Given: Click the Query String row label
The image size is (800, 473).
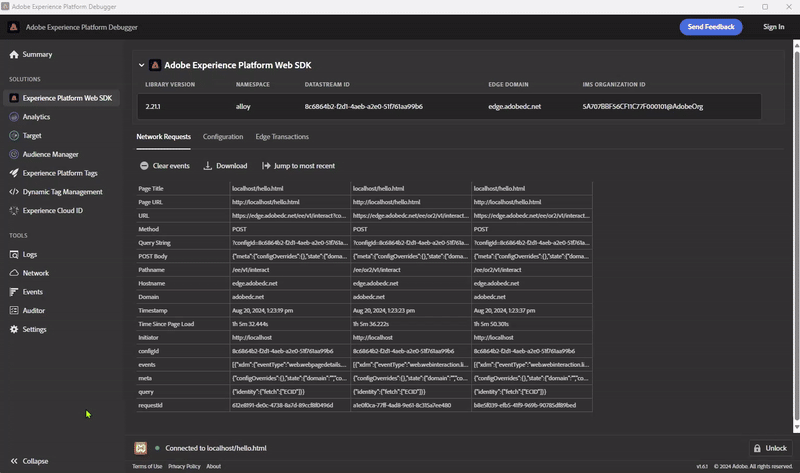Looking at the screenshot, I should (x=154, y=243).
